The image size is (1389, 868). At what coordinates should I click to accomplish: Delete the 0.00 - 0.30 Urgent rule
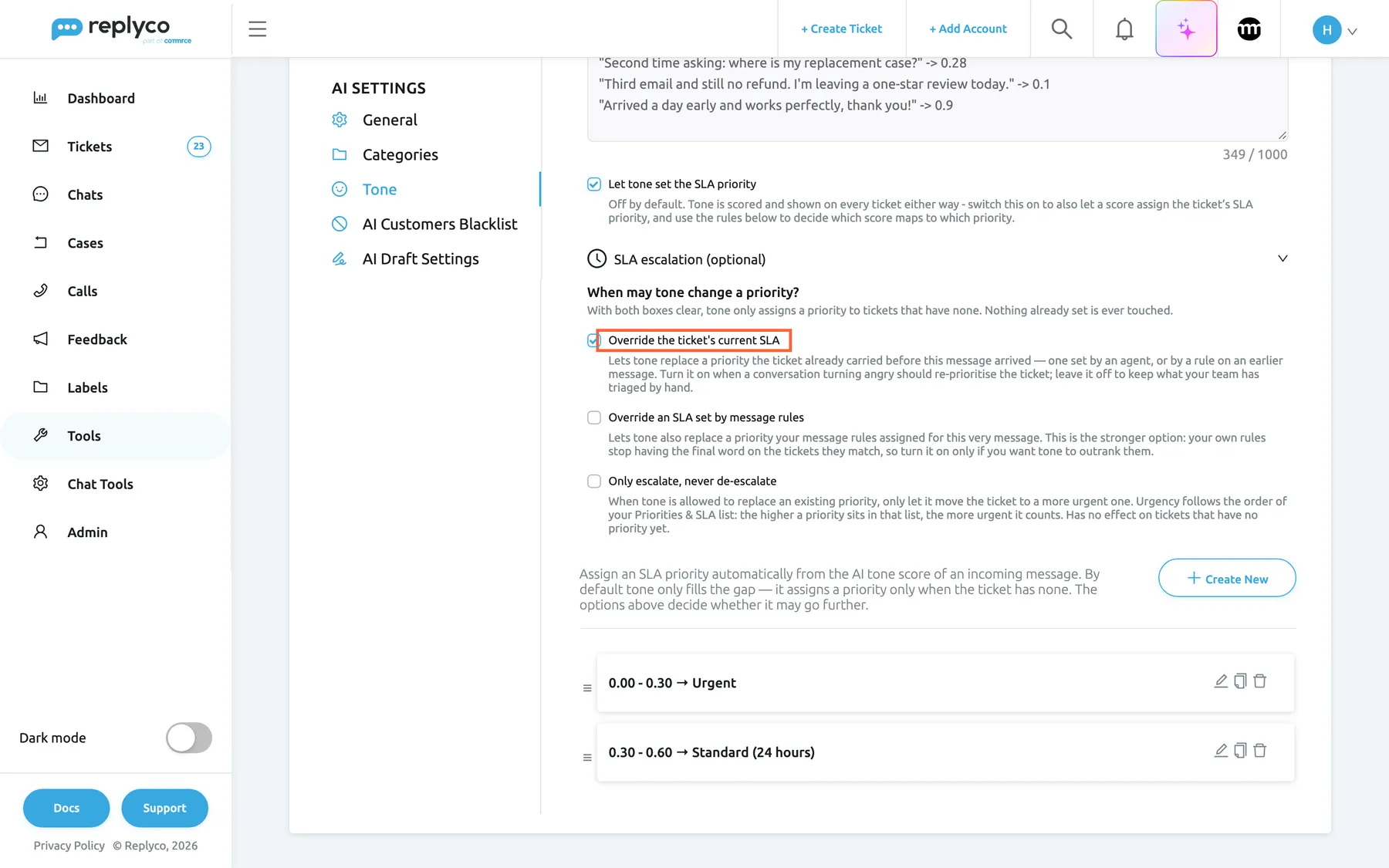point(1260,681)
